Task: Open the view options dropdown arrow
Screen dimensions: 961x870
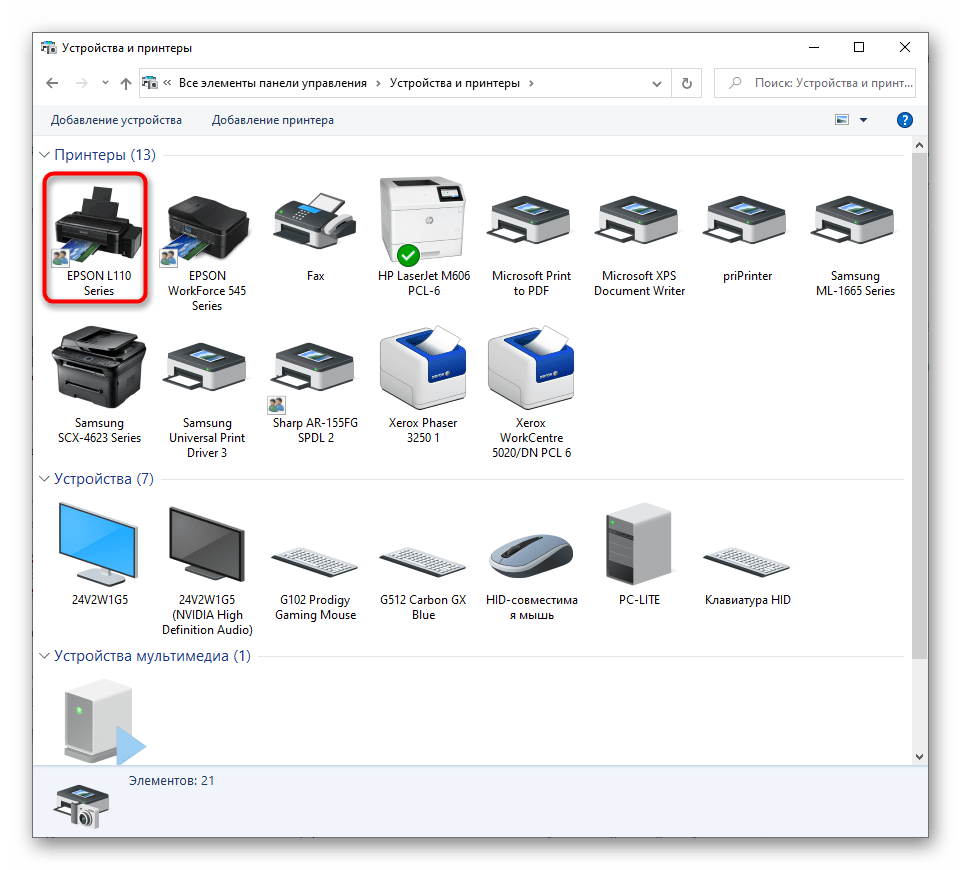Action: pyautogui.click(x=863, y=120)
